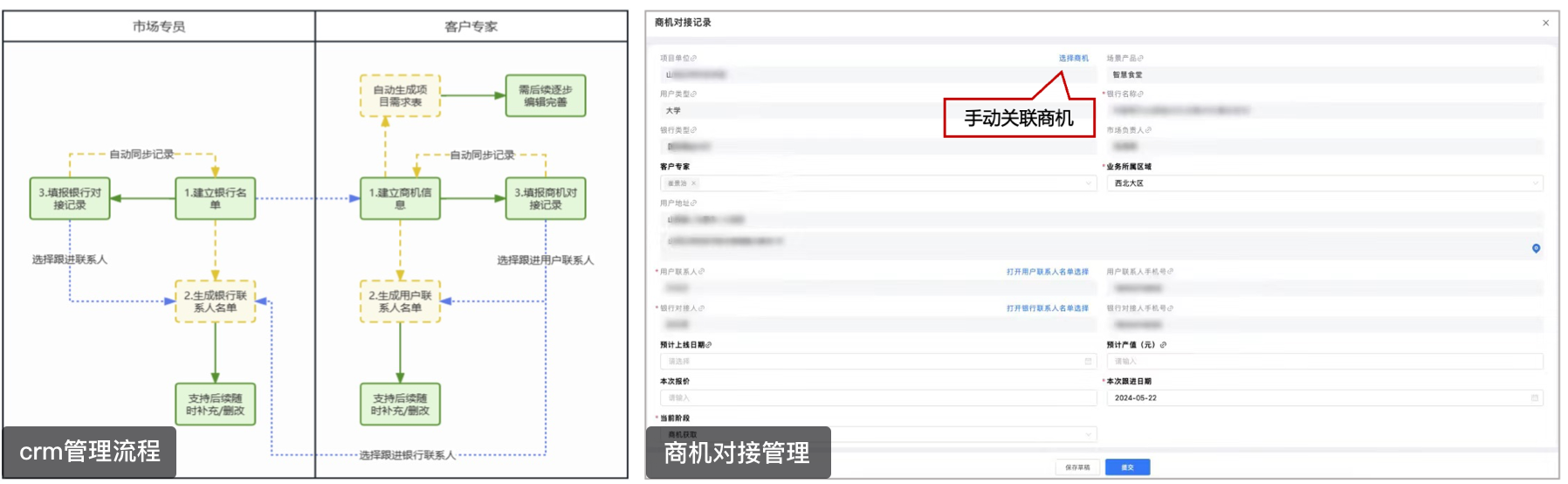Click the 选择商机 link
Screen dimensions: 1568x484
tap(1073, 59)
